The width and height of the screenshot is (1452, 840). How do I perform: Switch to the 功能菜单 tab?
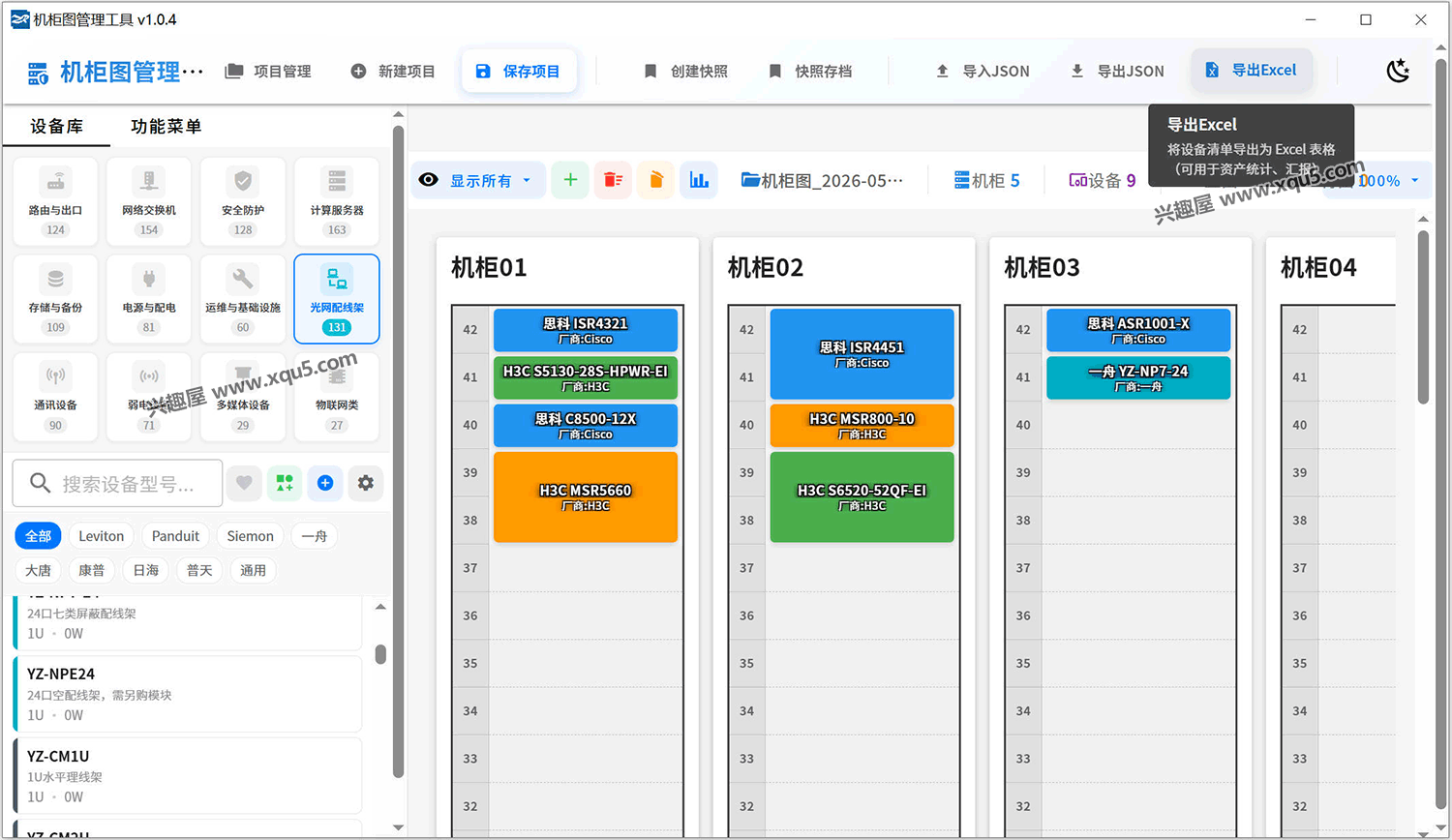pyautogui.click(x=166, y=127)
